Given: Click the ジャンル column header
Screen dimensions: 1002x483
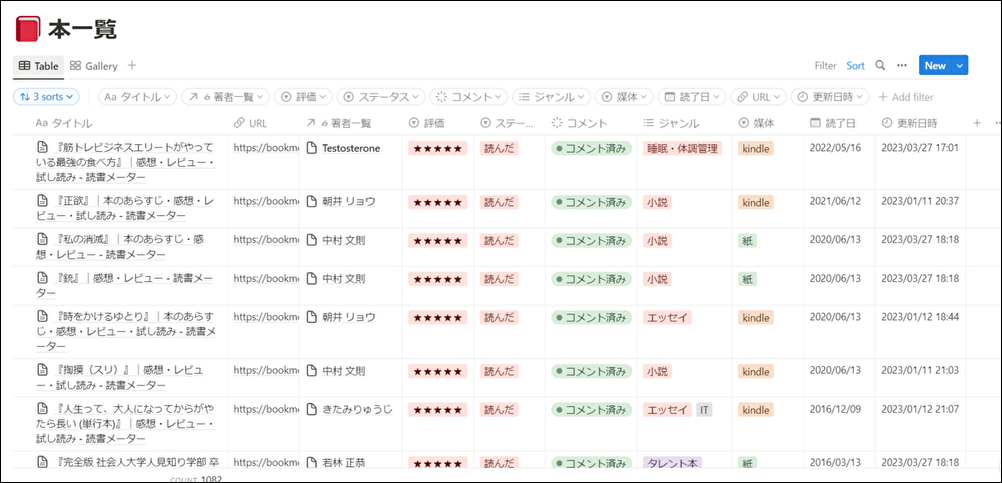Looking at the screenshot, I should pos(670,123).
